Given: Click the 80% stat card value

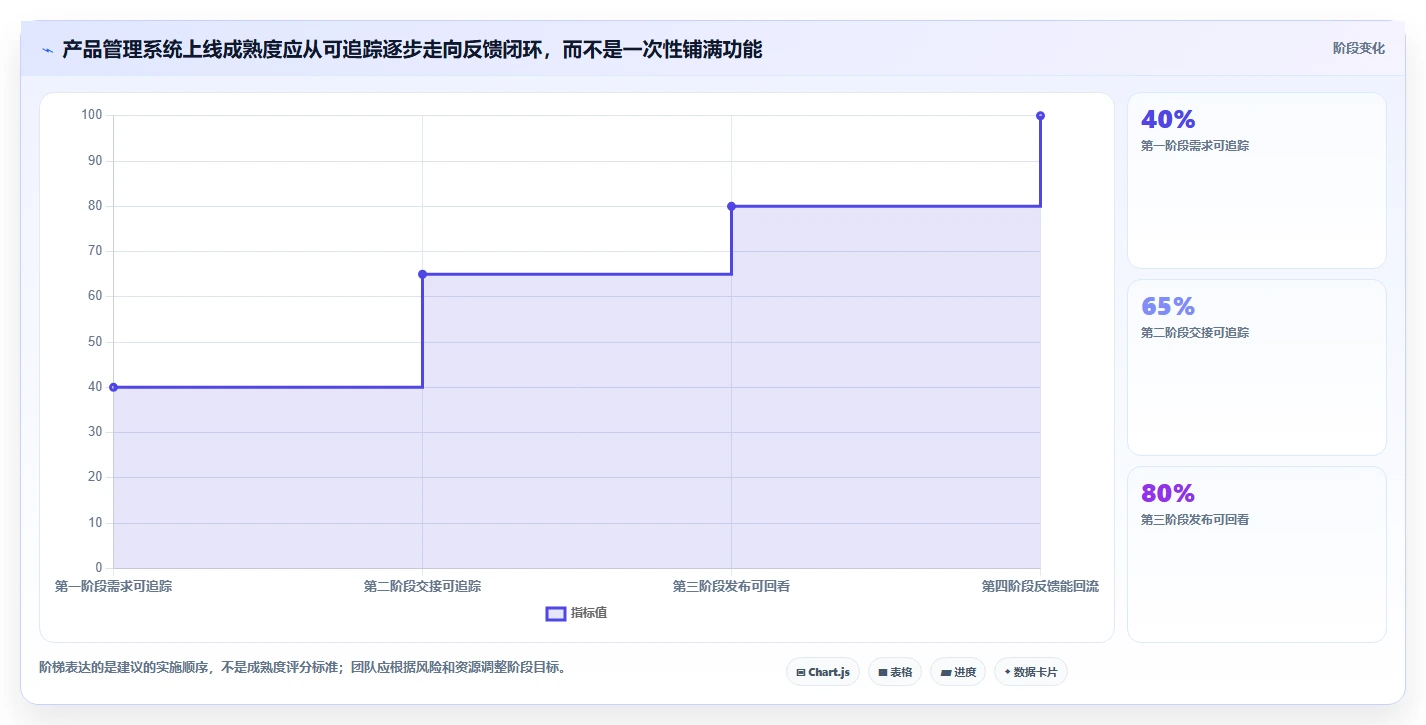Looking at the screenshot, I should 1168,494.
